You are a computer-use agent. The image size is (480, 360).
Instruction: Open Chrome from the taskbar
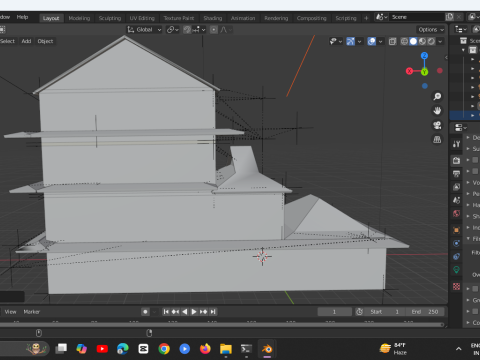click(164, 349)
